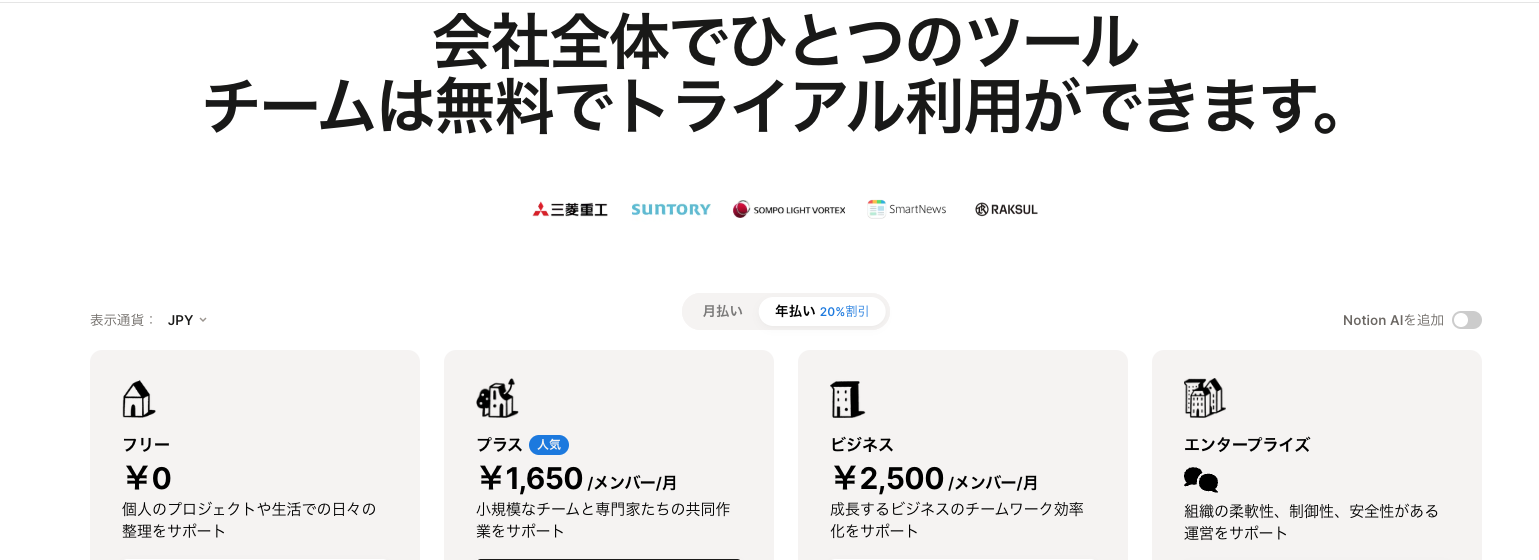Click the Sompo Light Vortex logo
The image size is (1539, 560).
click(789, 210)
